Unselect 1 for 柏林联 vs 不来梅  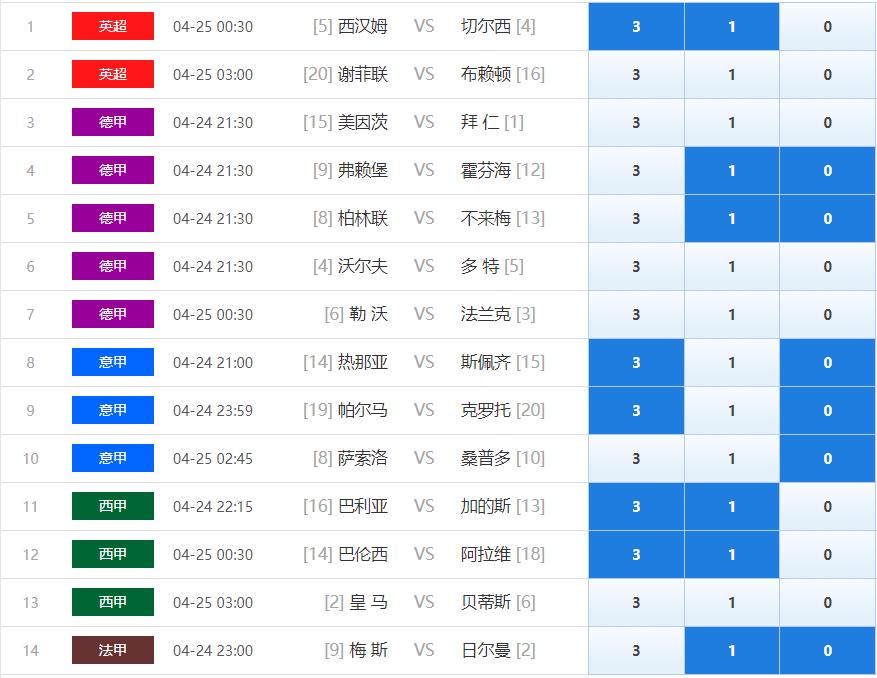click(x=732, y=219)
